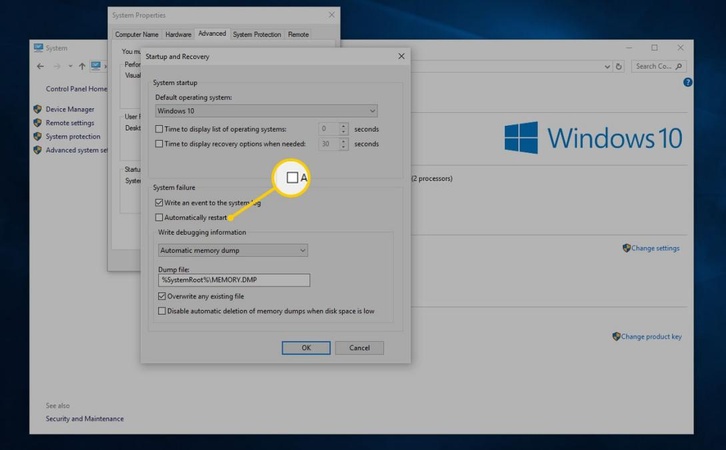Open the Default operating system dropdown

266,111
